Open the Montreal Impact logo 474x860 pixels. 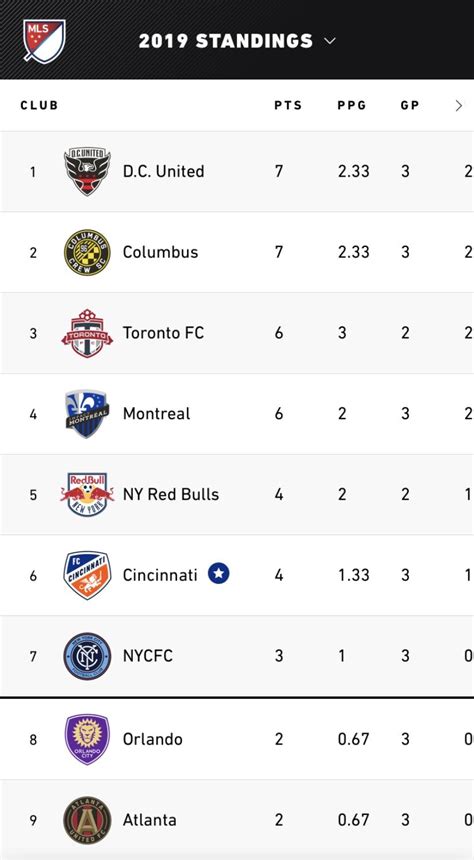pos(87,414)
